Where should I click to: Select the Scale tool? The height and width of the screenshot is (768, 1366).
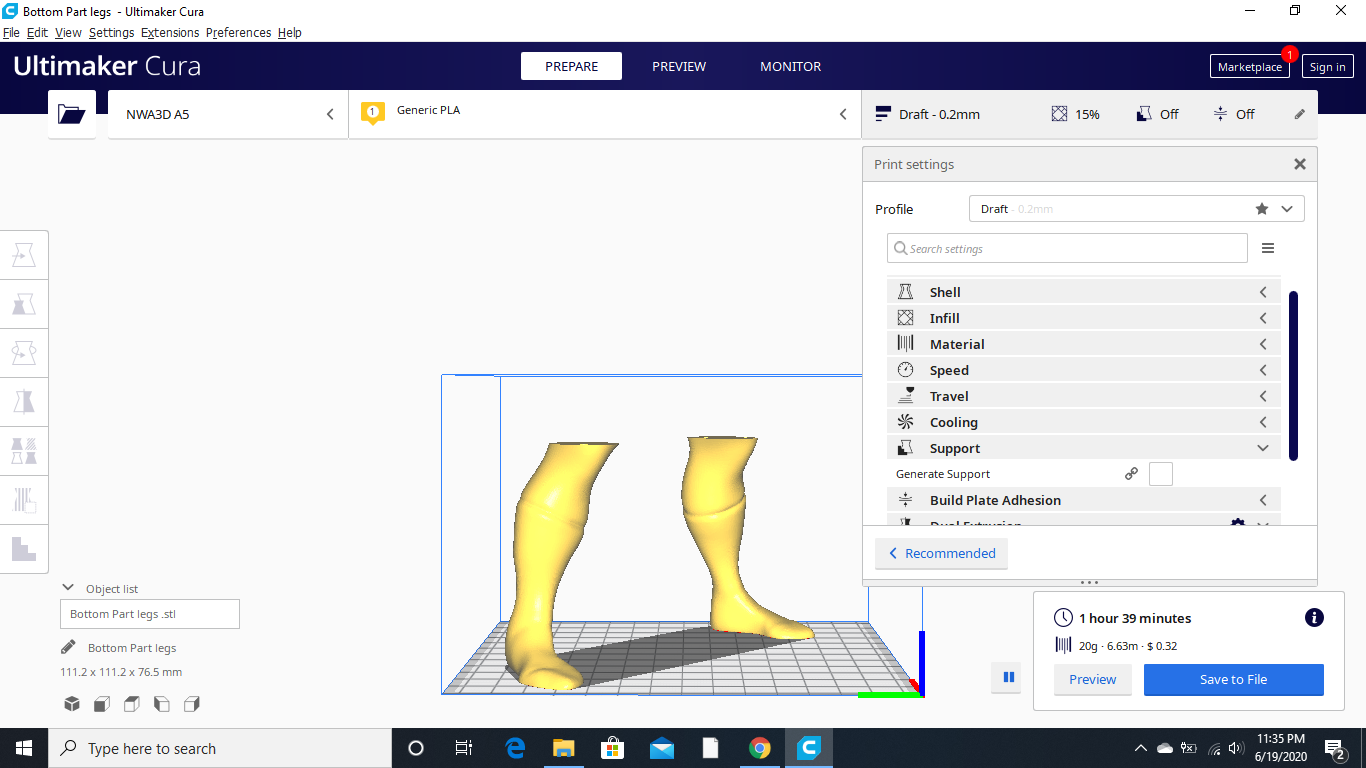pos(24,304)
